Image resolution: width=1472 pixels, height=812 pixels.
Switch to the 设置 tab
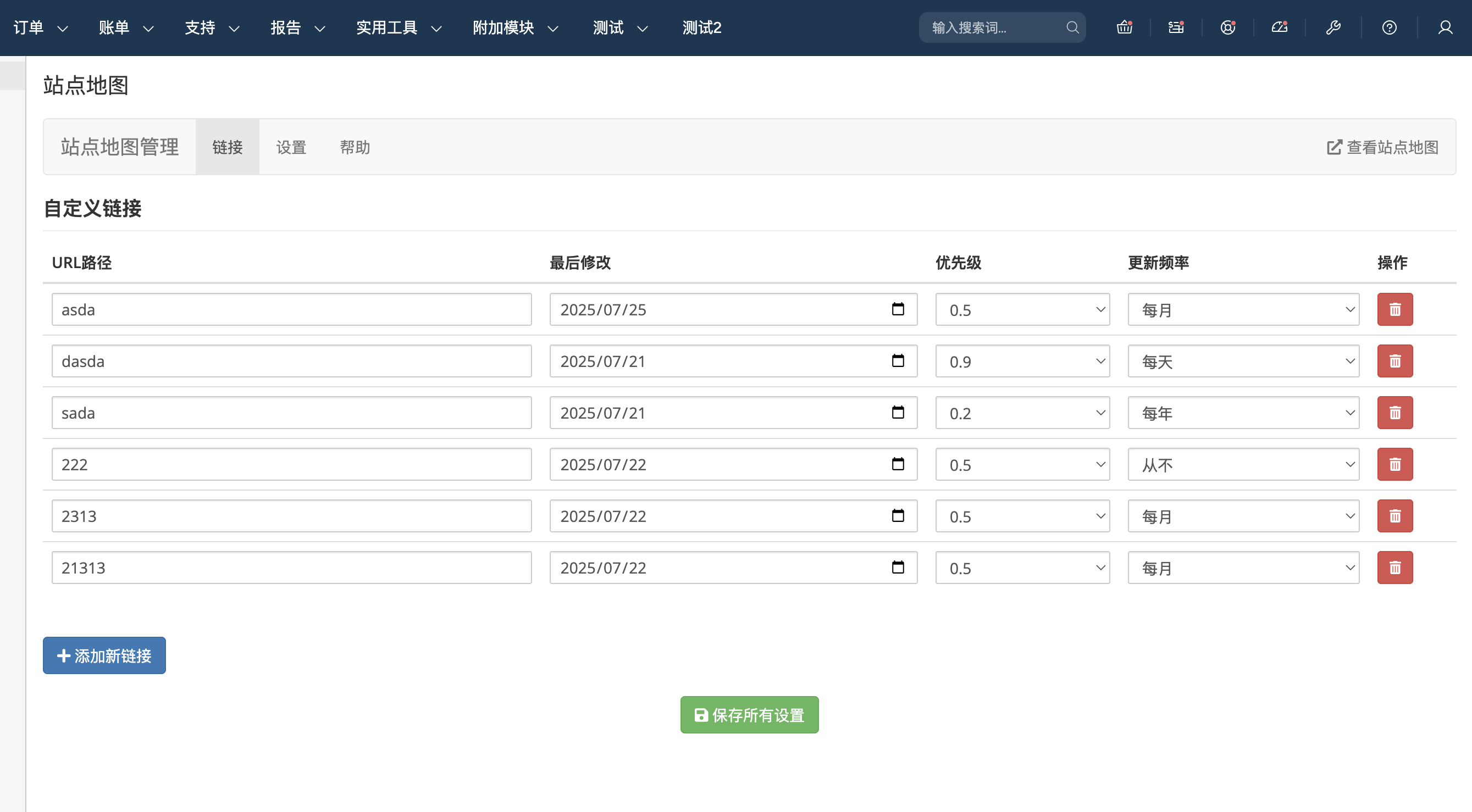point(290,147)
